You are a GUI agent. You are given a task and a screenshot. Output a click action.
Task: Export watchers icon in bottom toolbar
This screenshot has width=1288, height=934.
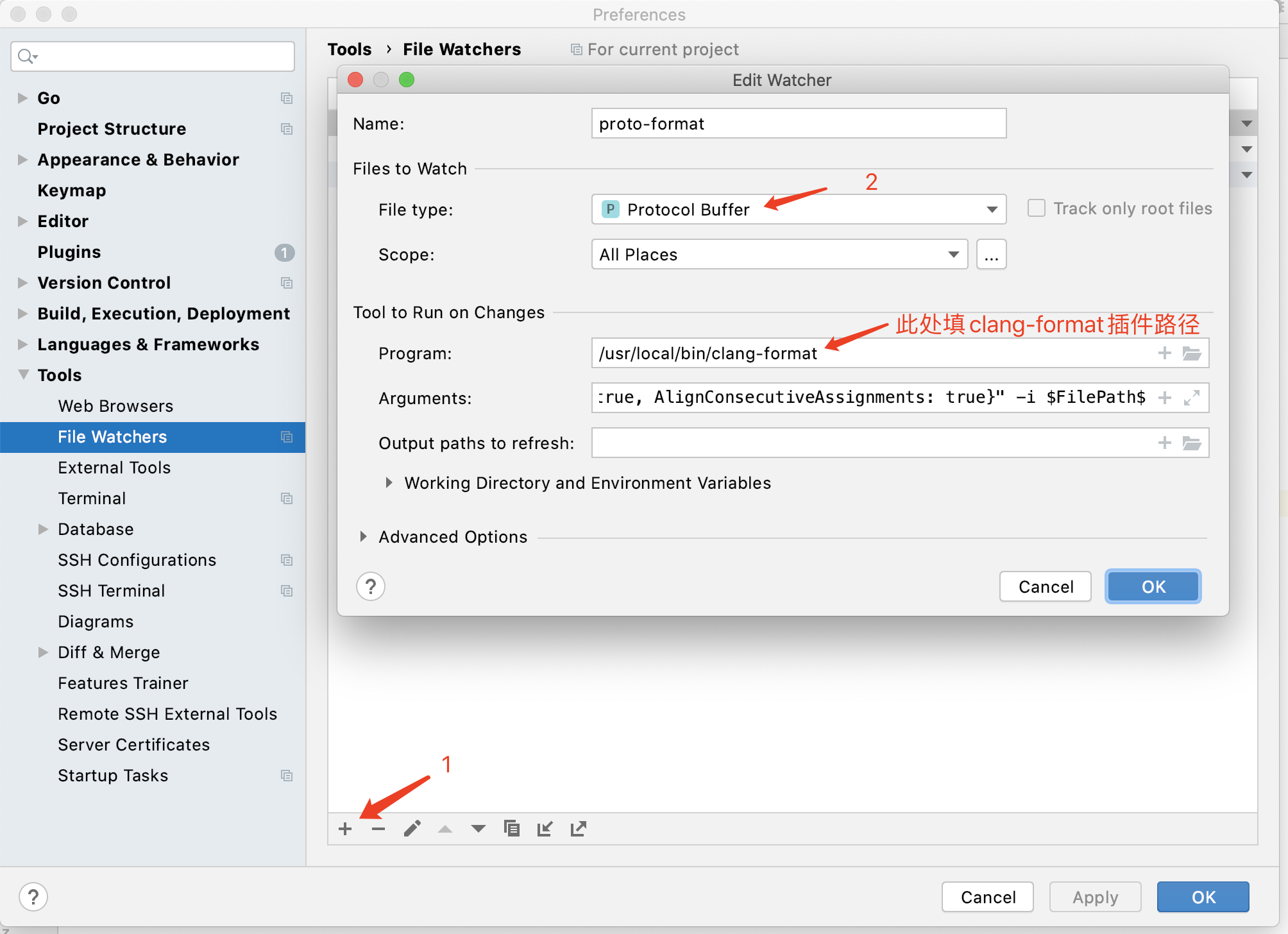click(578, 829)
